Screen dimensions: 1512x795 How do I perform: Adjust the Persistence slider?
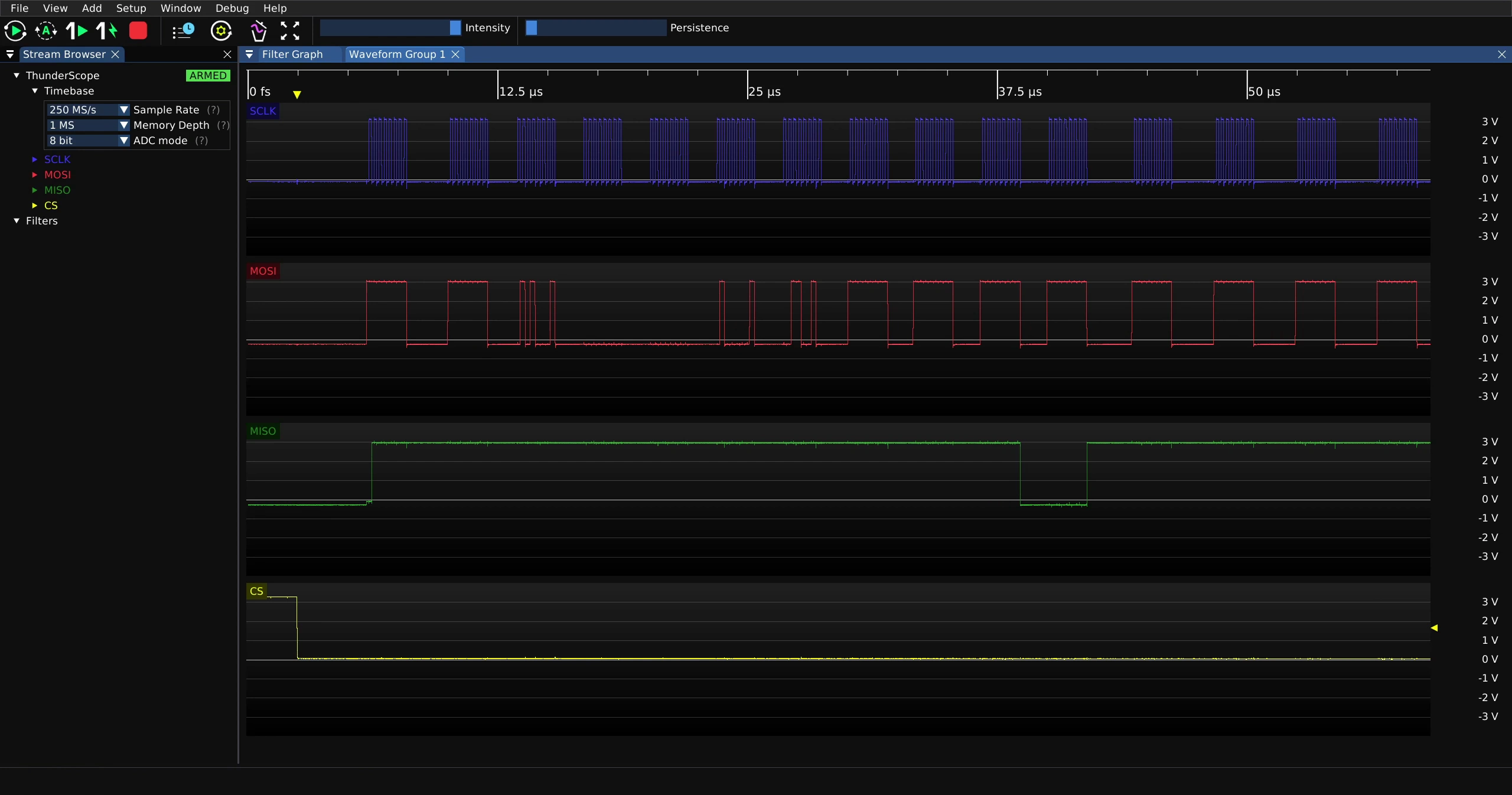point(596,28)
